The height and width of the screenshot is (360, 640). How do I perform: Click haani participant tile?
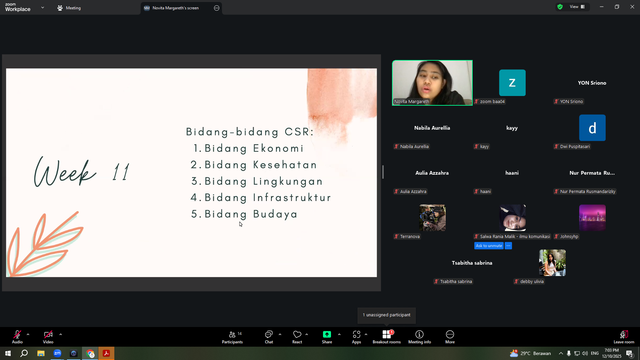pos(512,173)
